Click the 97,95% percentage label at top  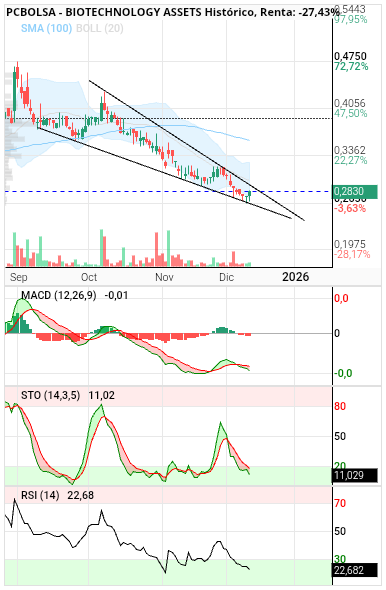coord(351,19)
